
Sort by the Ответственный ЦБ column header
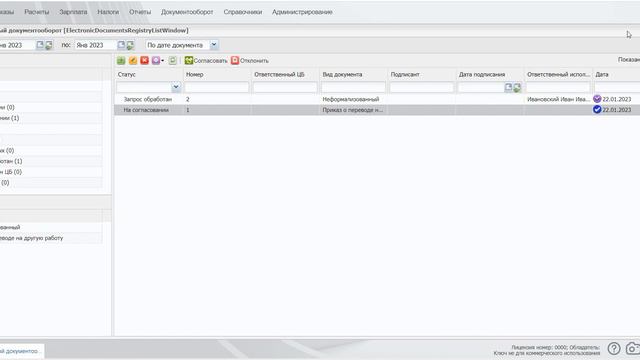pos(285,74)
